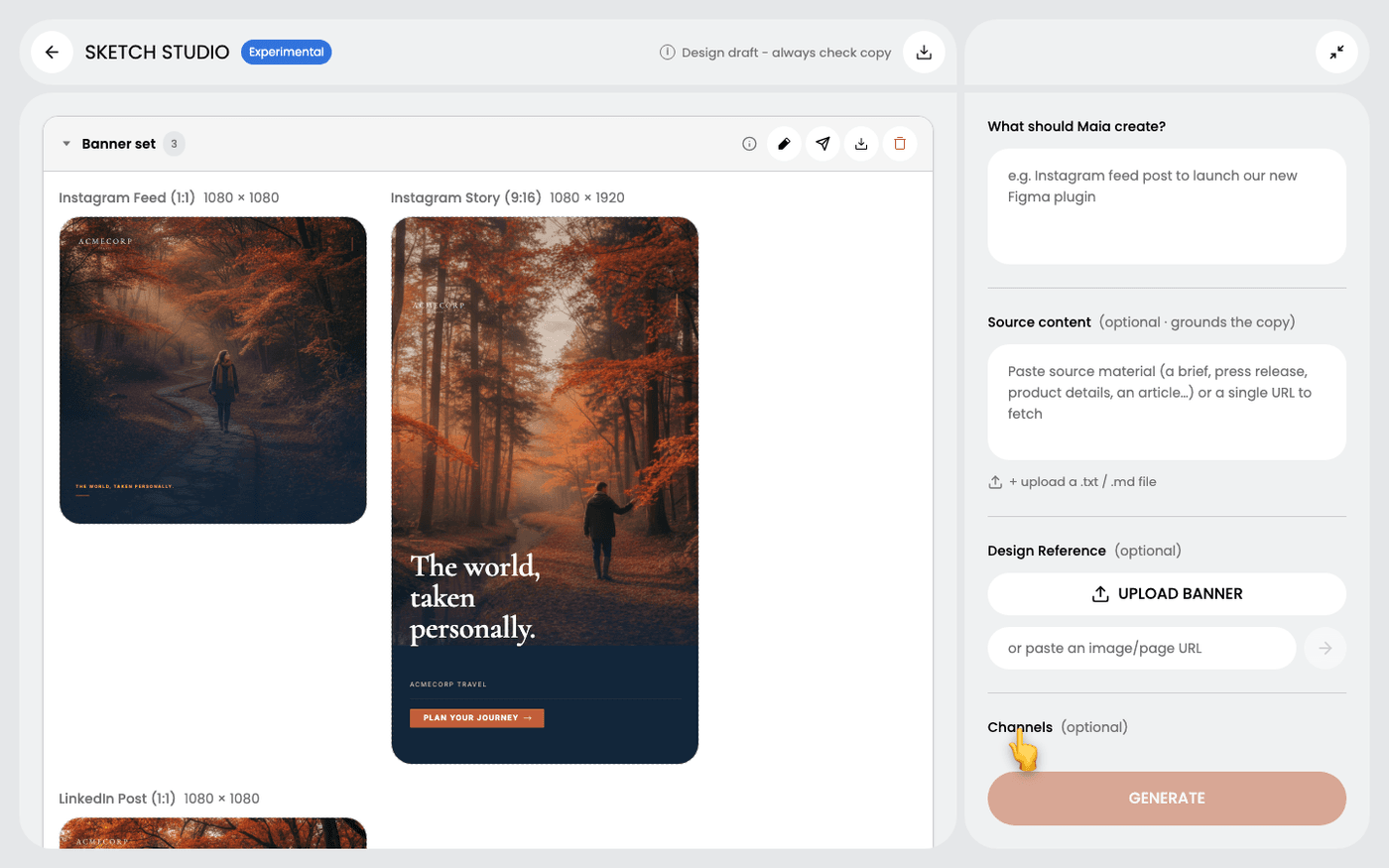Click the Design Reference heading

tap(1047, 551)
